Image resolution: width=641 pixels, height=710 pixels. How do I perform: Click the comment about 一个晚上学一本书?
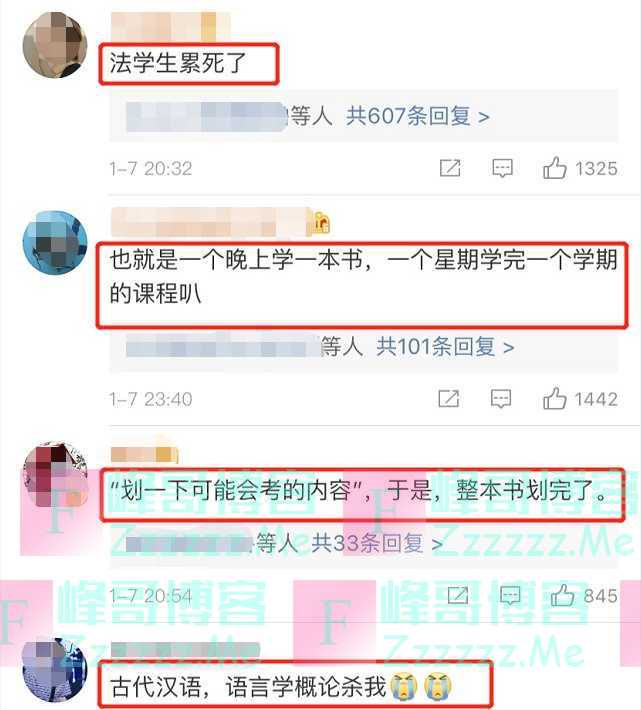(x=364, y=277)
